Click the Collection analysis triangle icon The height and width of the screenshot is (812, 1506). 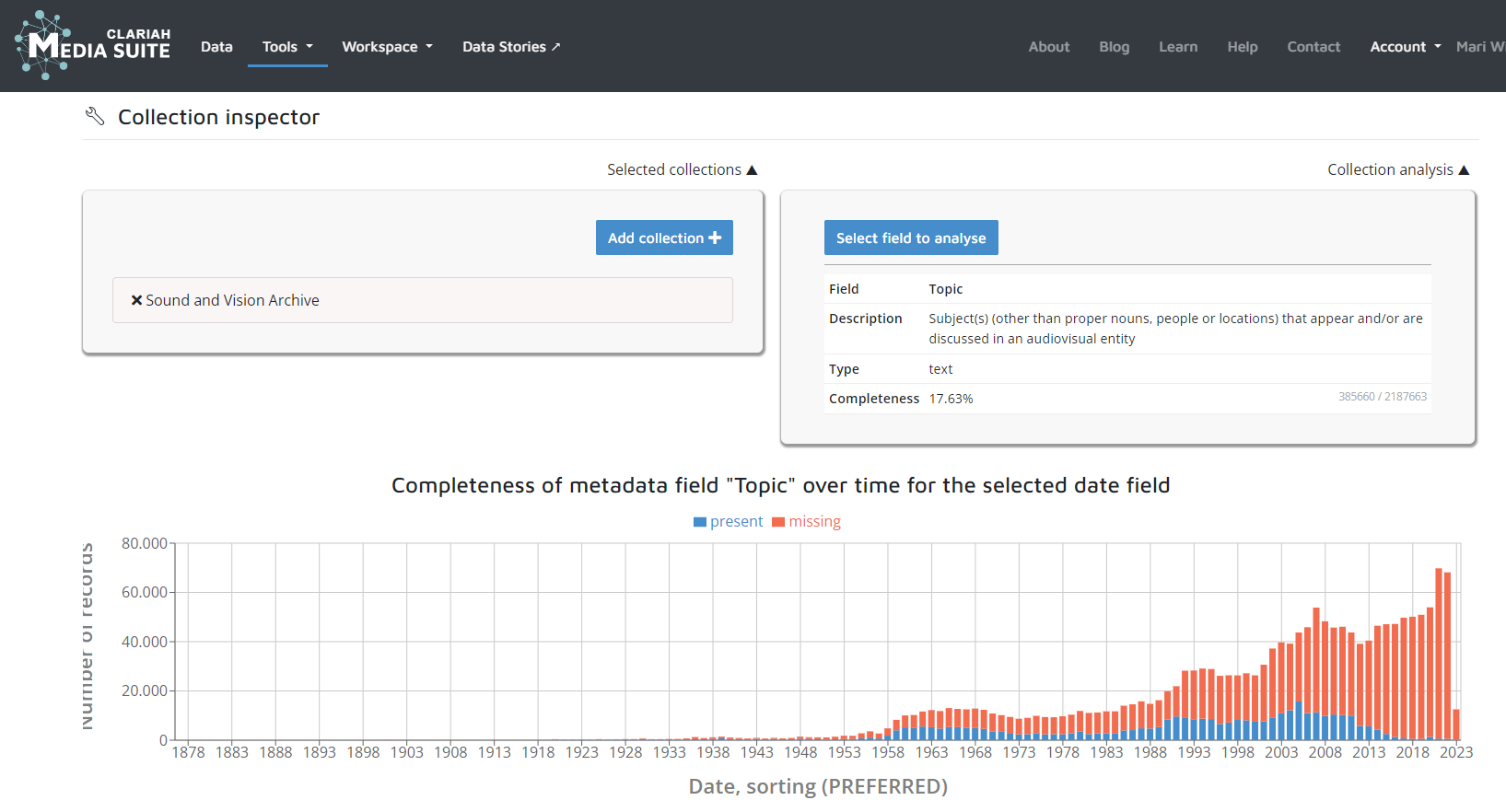1464,170
